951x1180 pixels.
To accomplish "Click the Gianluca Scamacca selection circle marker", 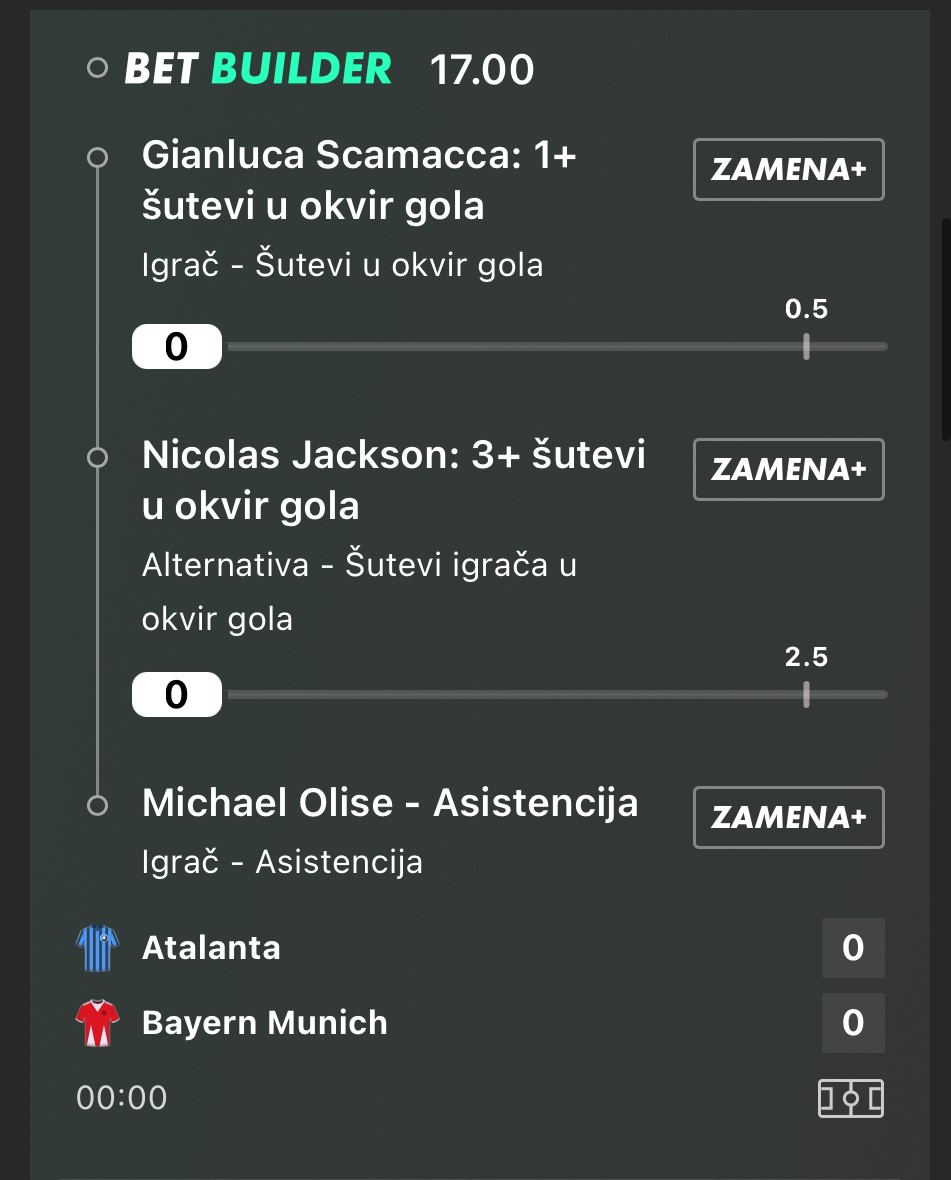I will (97, 157).
